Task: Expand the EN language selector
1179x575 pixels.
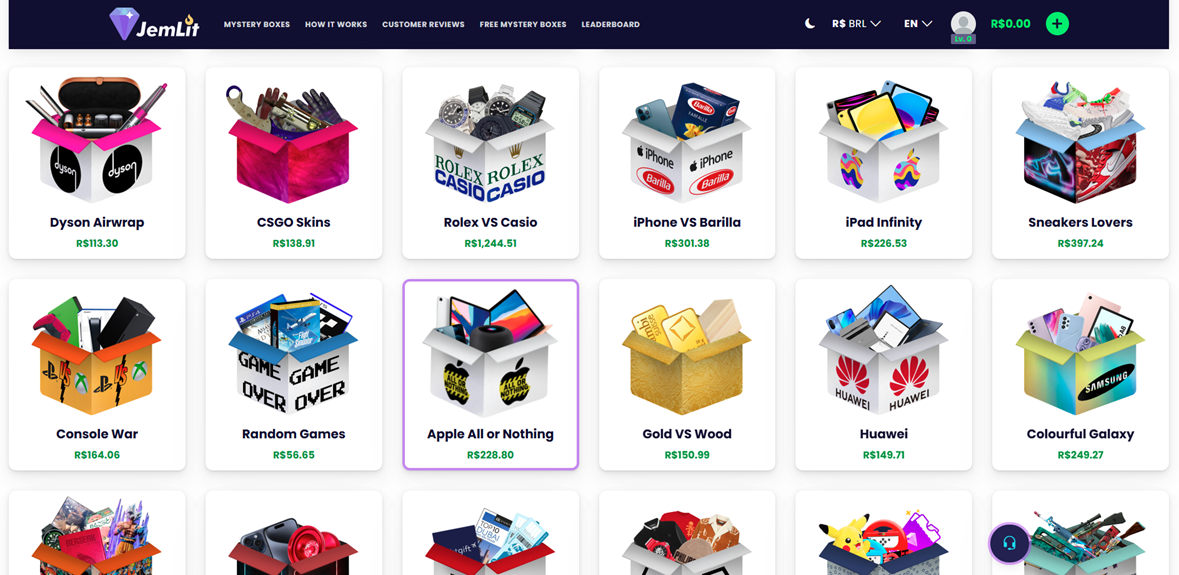Action: click(x=918, y=24)
